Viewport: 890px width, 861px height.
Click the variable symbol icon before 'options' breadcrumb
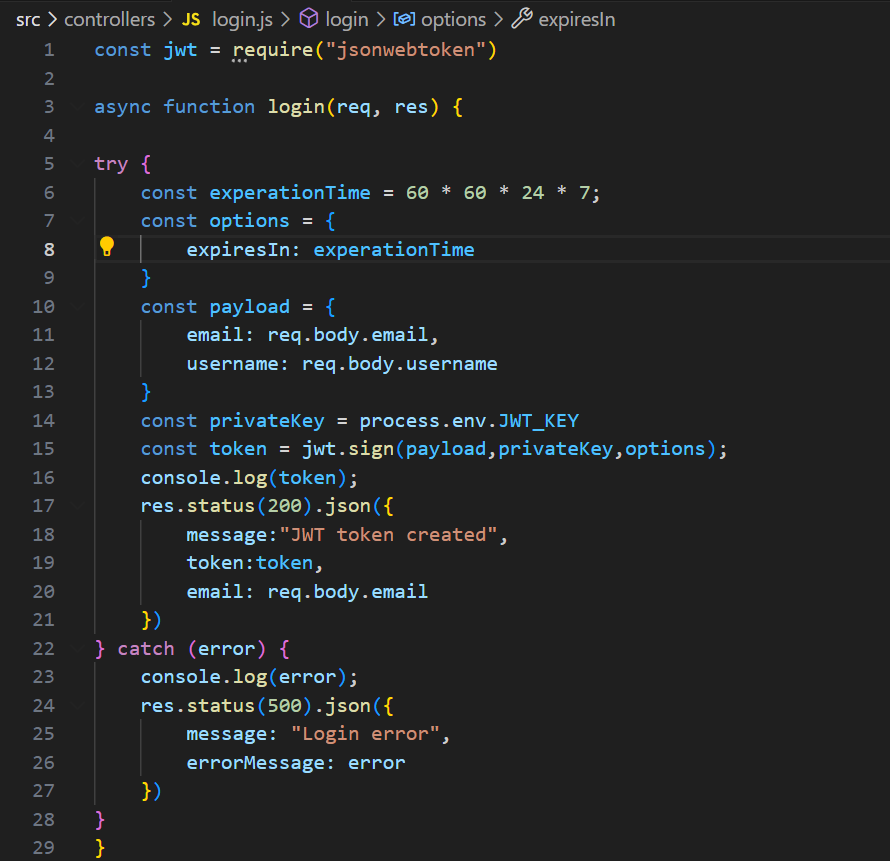404,19
